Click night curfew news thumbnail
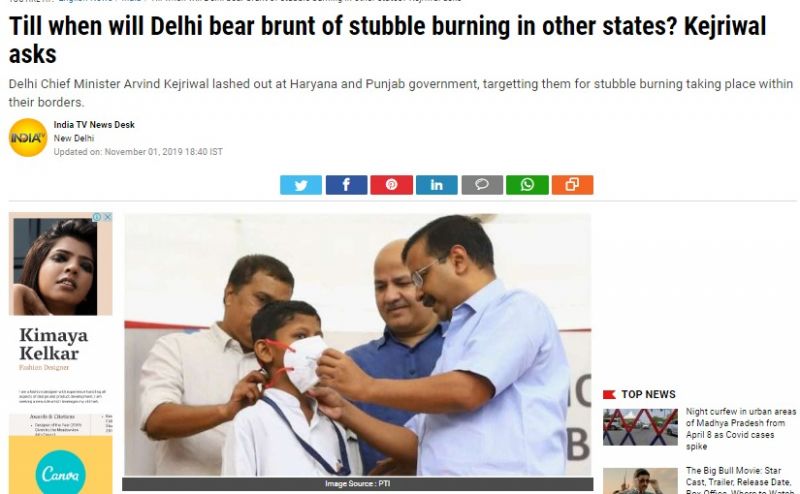Viewport: 800px width, 494px height. (640, 427)
